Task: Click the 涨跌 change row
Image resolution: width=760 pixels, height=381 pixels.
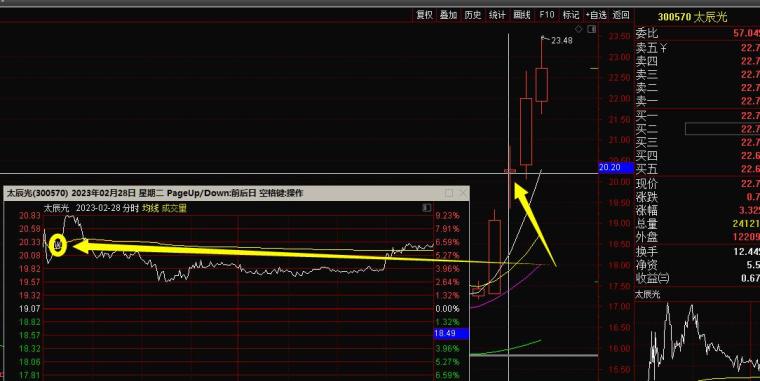Action: point(697,197)
